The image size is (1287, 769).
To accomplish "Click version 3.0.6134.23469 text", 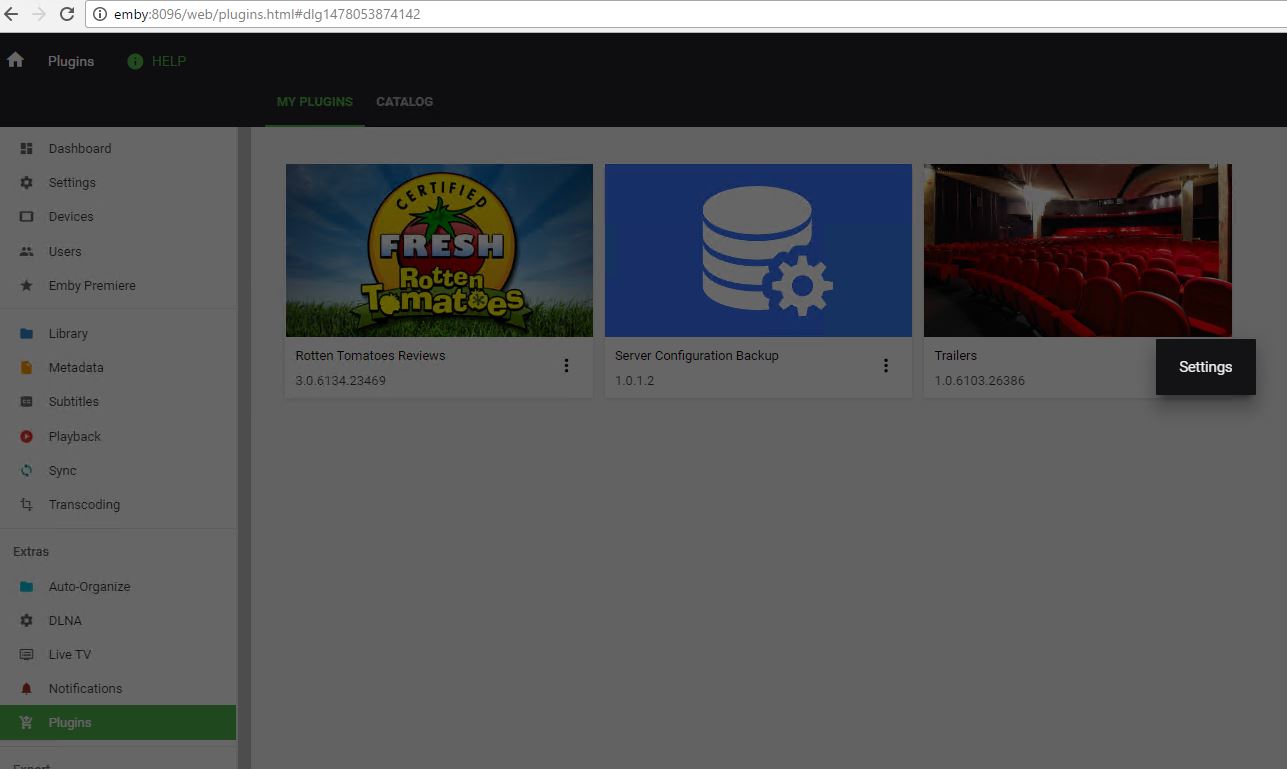I will point(341,381).
